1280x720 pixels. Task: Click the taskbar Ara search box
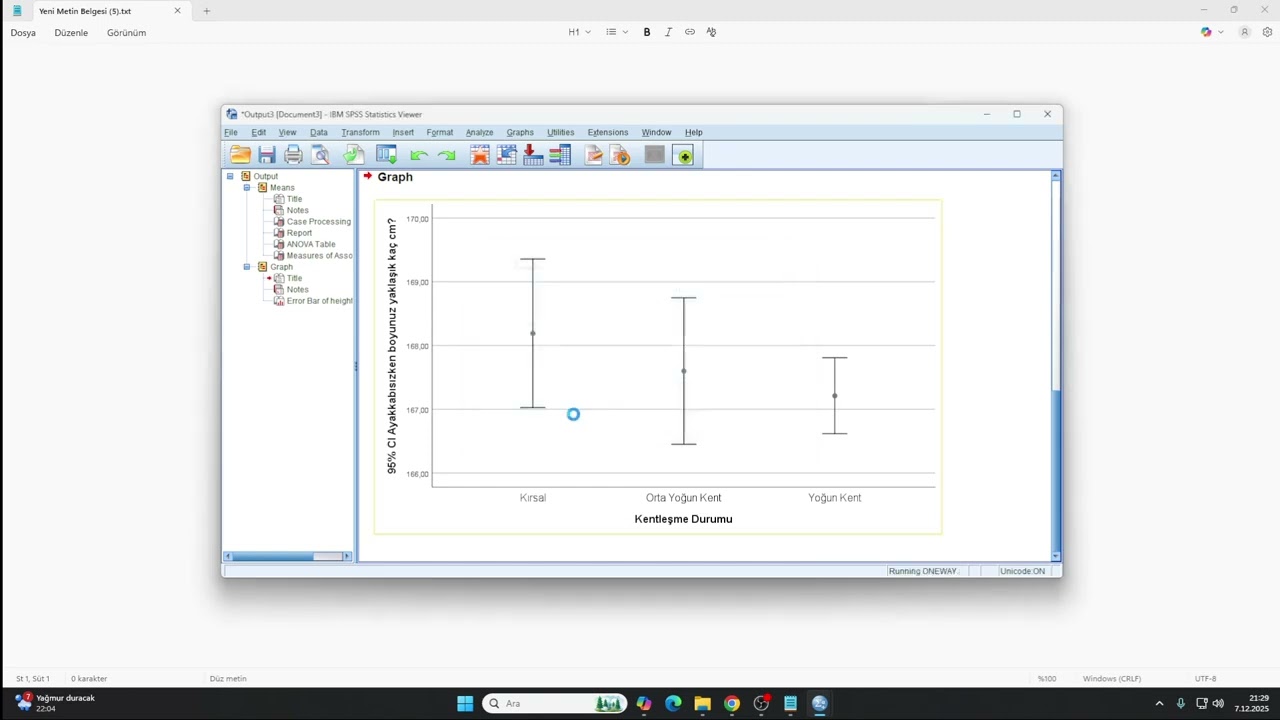(555, 703)
